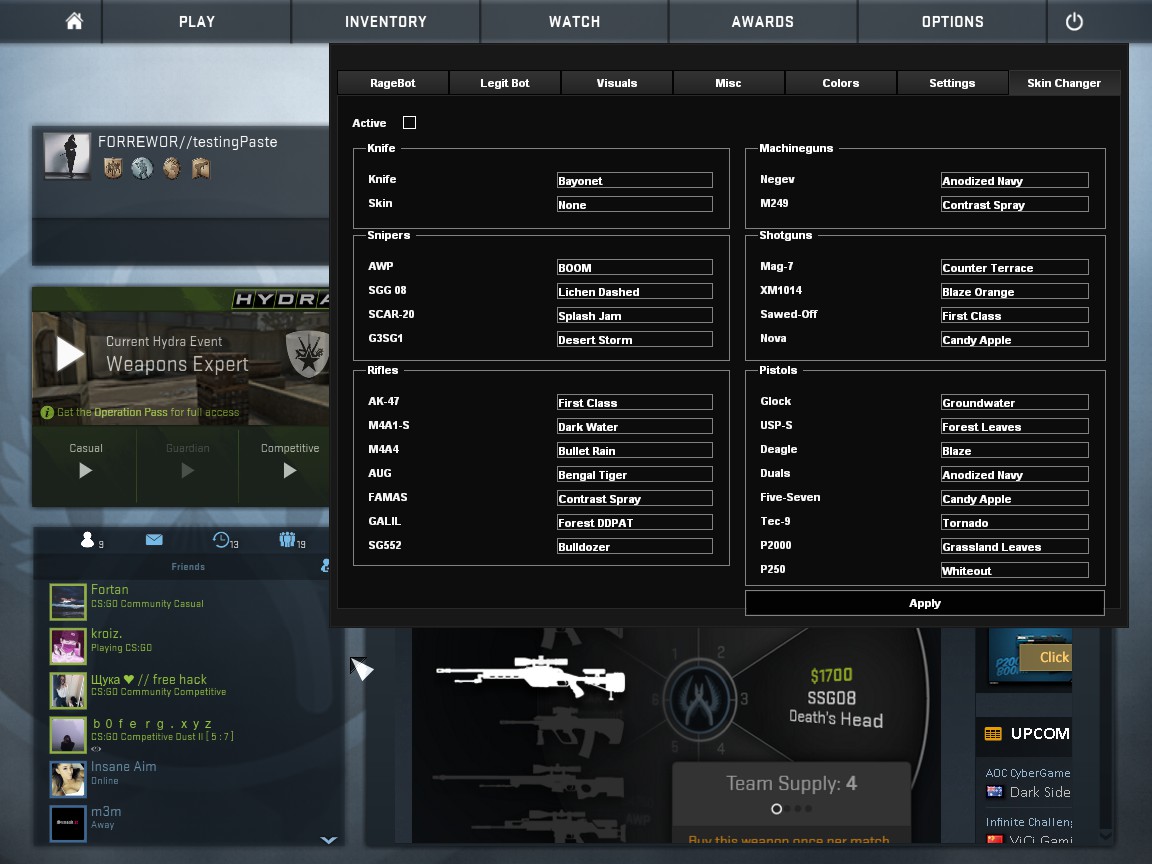The height and width of the screenshot is (864, 1152).
Task: Open the group lobby icon
Action: (x=287, y=540)
